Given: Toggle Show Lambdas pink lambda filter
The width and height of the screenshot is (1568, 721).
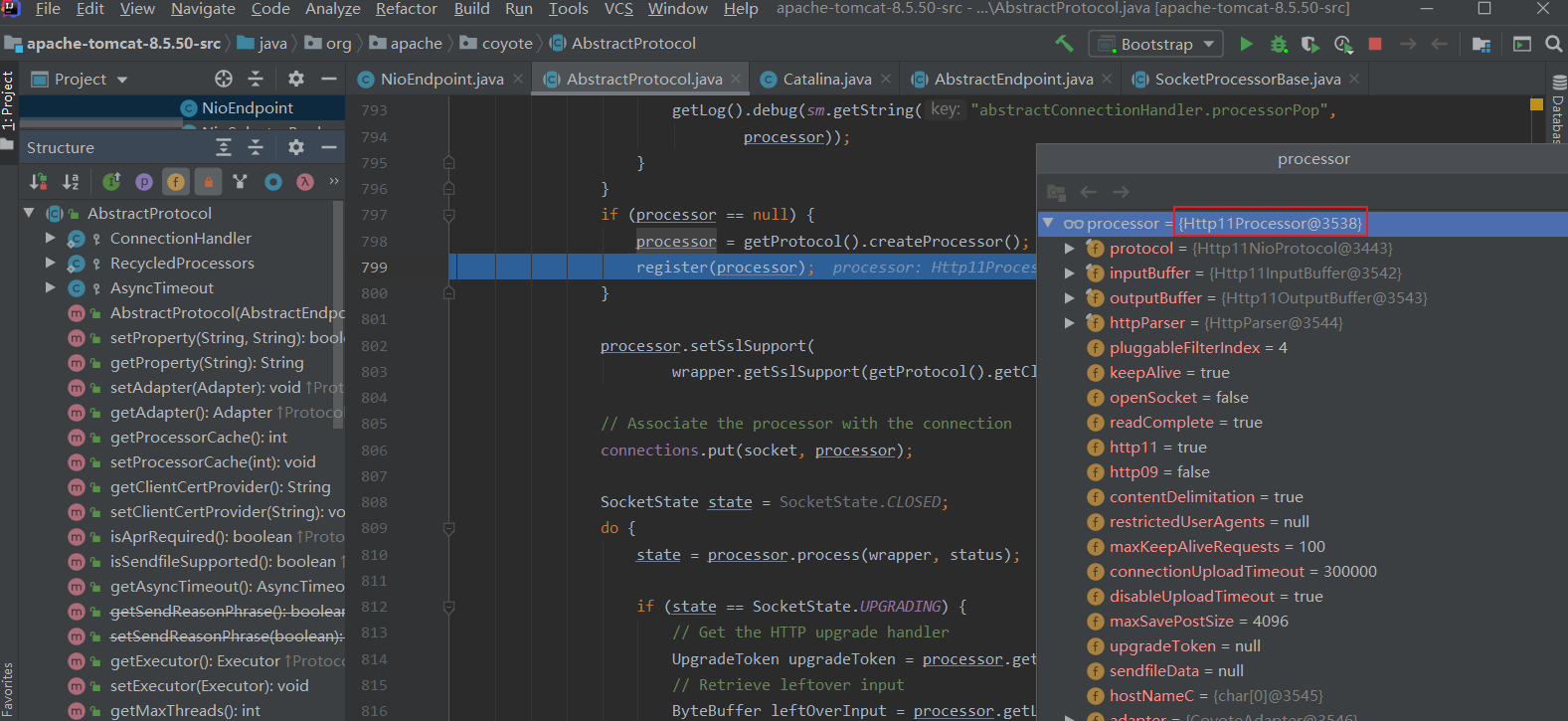Looking at the screenshot, I should 305,181.
